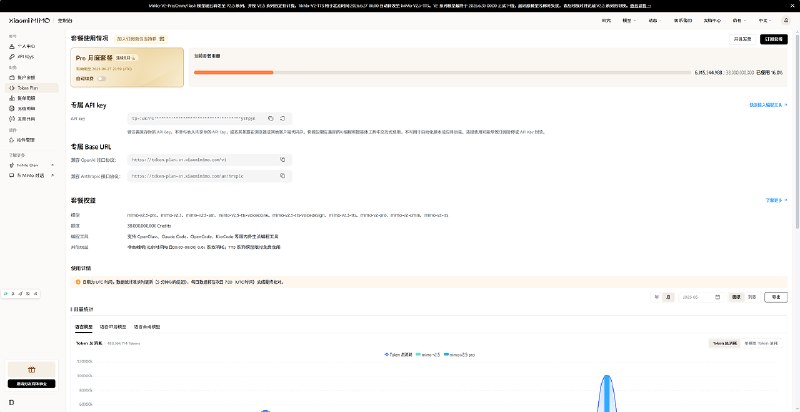The height and width of the screenshot is (412, 800).
Task: Open the third top navigation dropdown
Action: pyautogui.click(x=655, y=20)
